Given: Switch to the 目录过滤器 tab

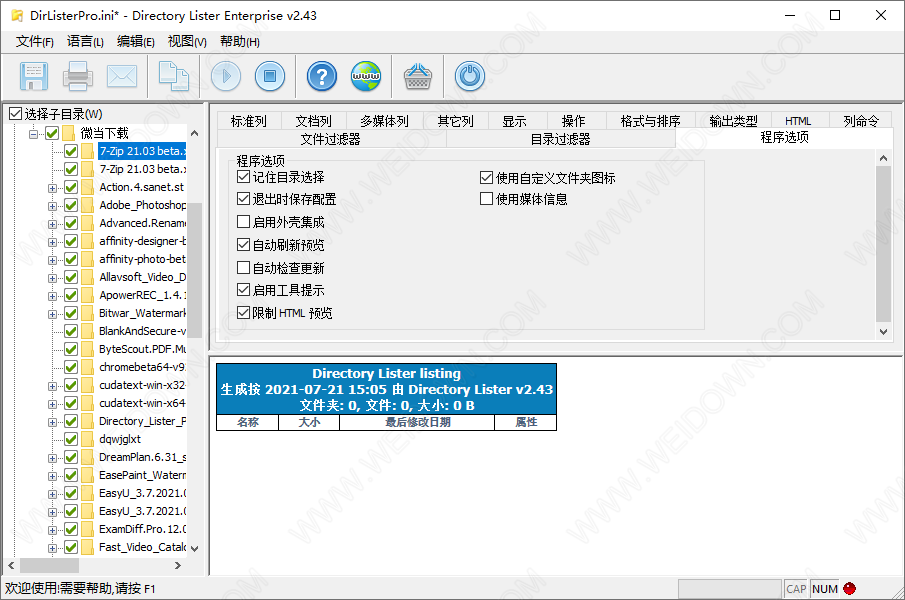Looking at the screenshot, I should 560,138.
